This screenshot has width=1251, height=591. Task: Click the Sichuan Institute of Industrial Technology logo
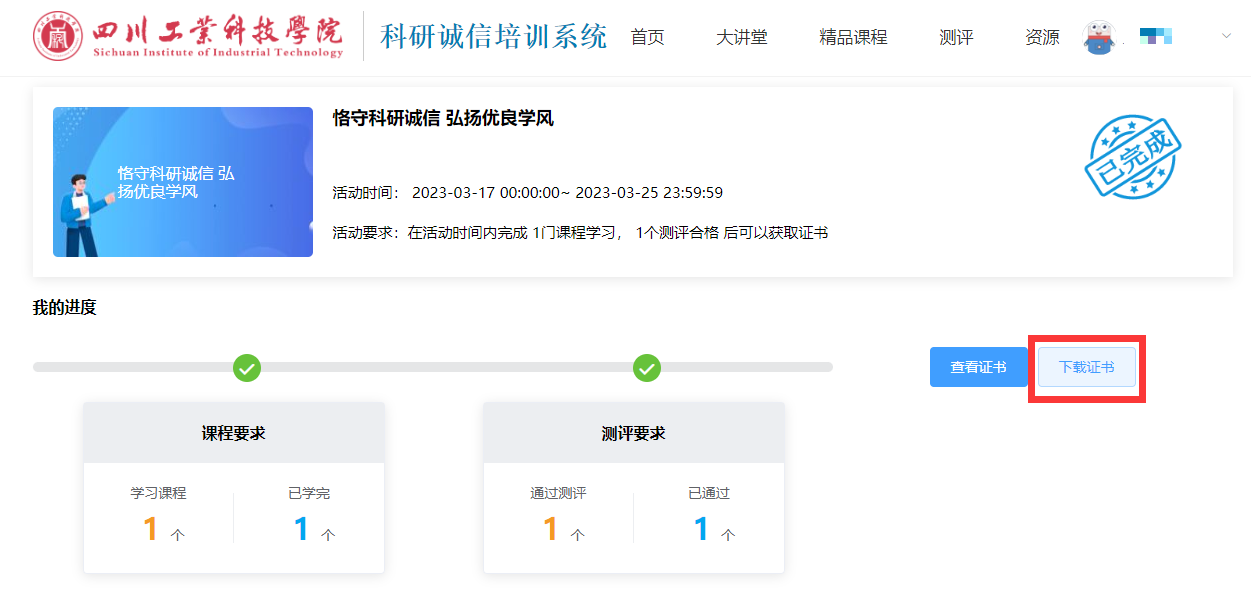tap(188, 37)
